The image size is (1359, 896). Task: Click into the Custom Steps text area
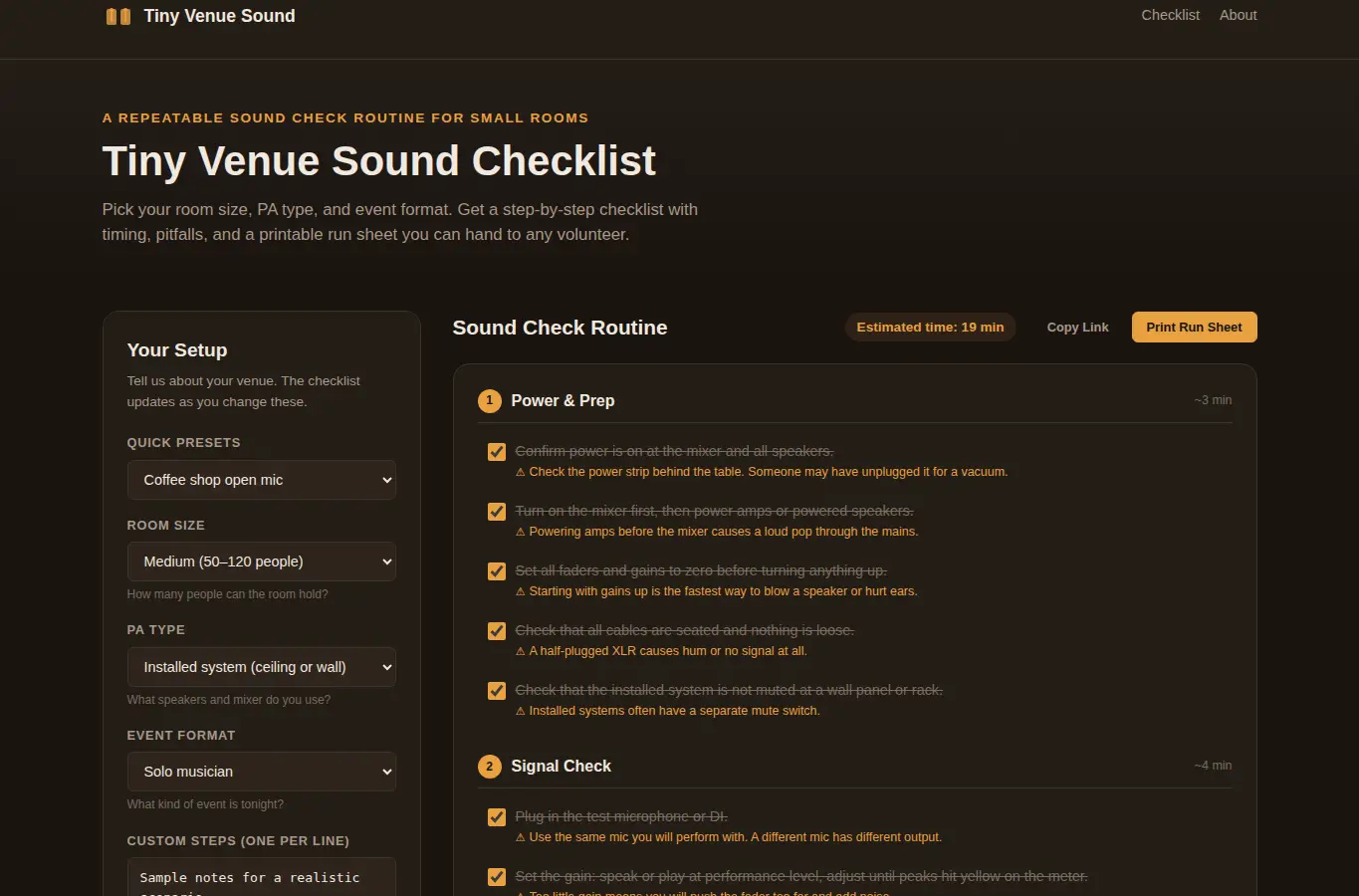(261, 877)
